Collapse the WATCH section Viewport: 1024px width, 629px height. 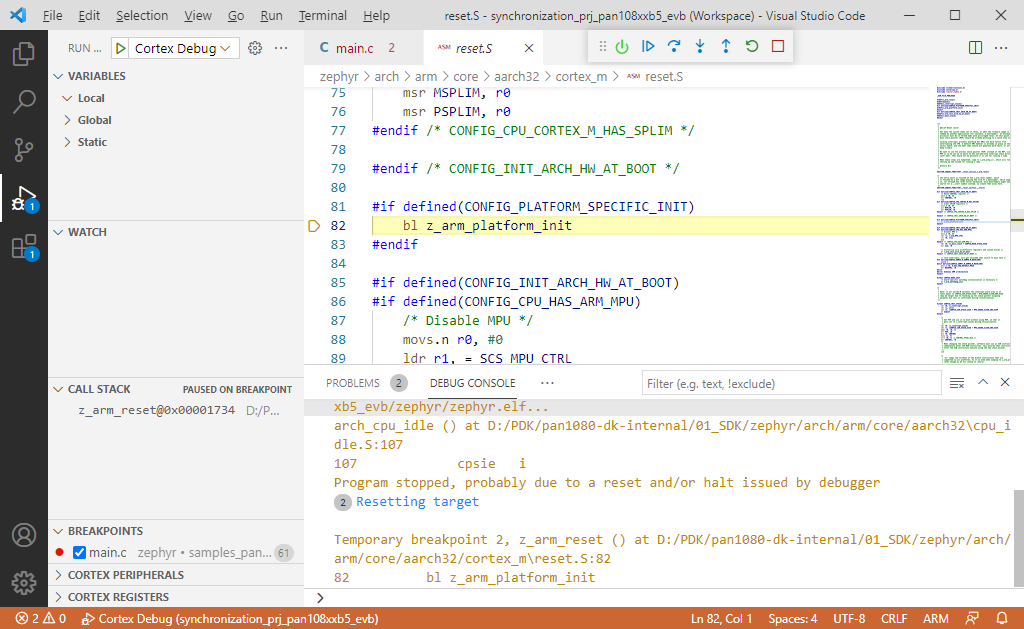80,232
